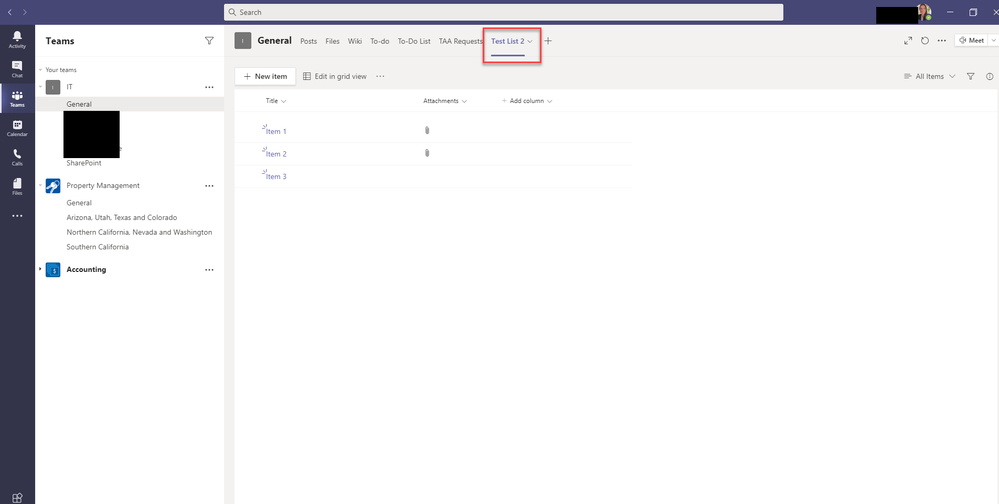Viewport: 999px width, 504px height.
Task: Open the list filter pane icon
Action: tap(970, 76)
